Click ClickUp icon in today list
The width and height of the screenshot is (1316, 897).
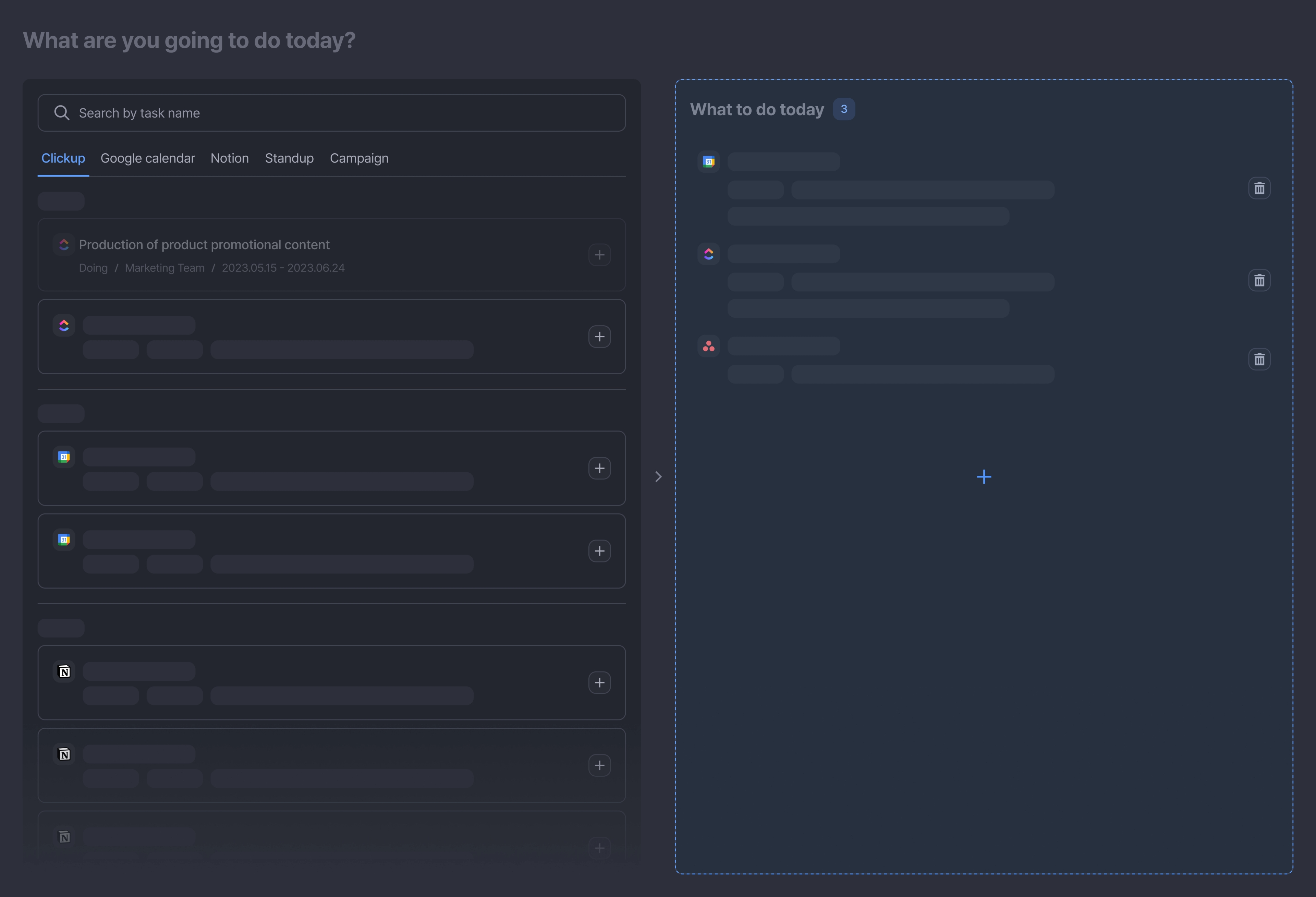click(x=708, y=254)
